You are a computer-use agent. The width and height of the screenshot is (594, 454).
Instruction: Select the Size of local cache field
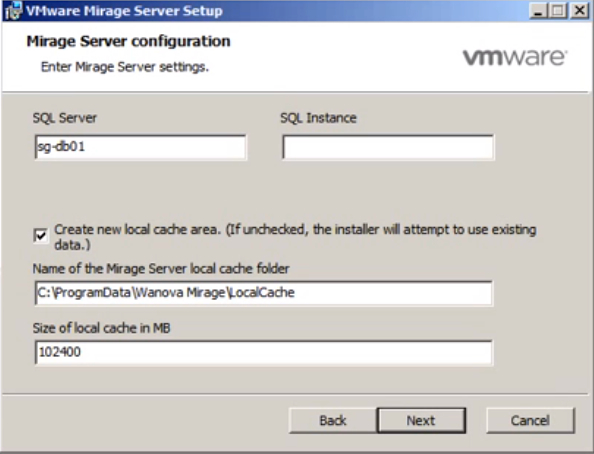point(263,352)
